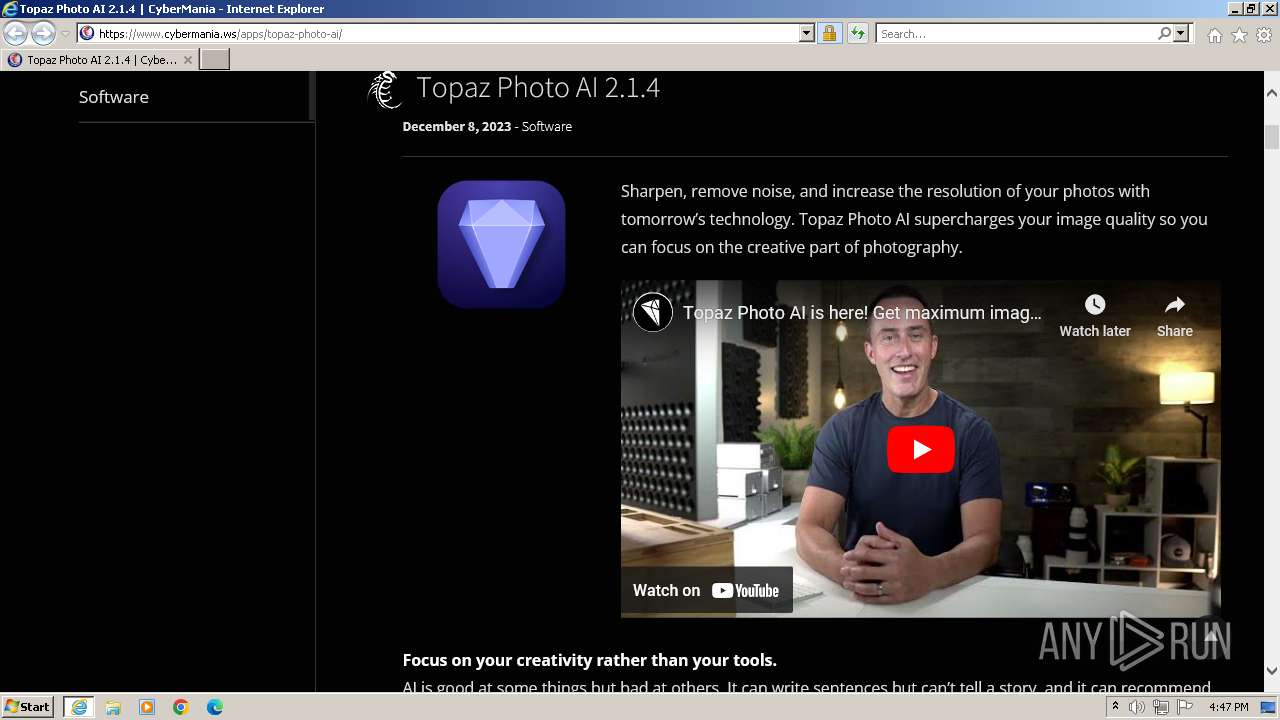The height and width of the screenshot is (720, 1280).
Task: Open the Software category link under the date
Action: click(546, 127)
